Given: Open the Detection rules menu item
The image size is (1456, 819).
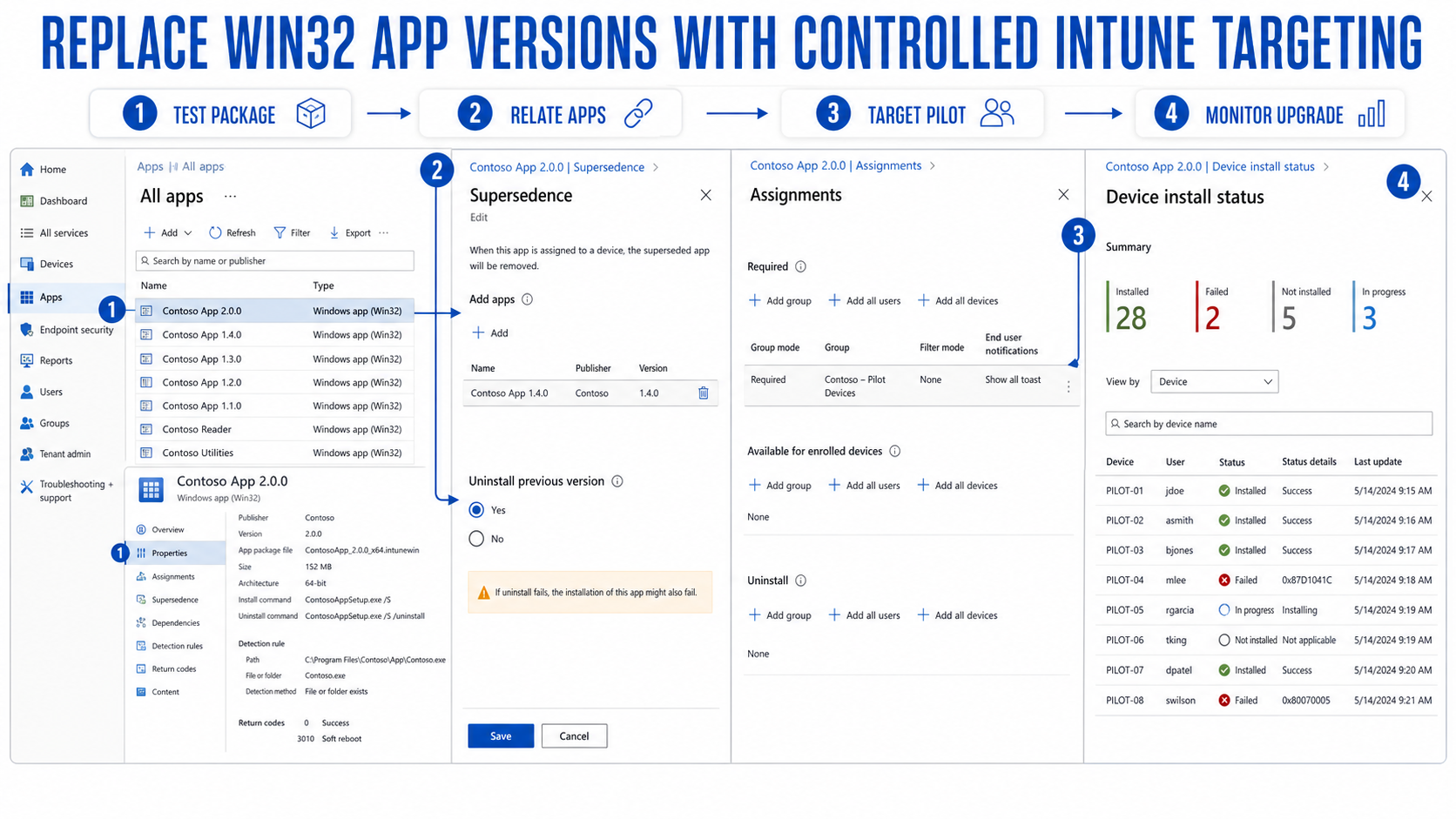Looking at the screenshot, I should (x=170, y=646).
